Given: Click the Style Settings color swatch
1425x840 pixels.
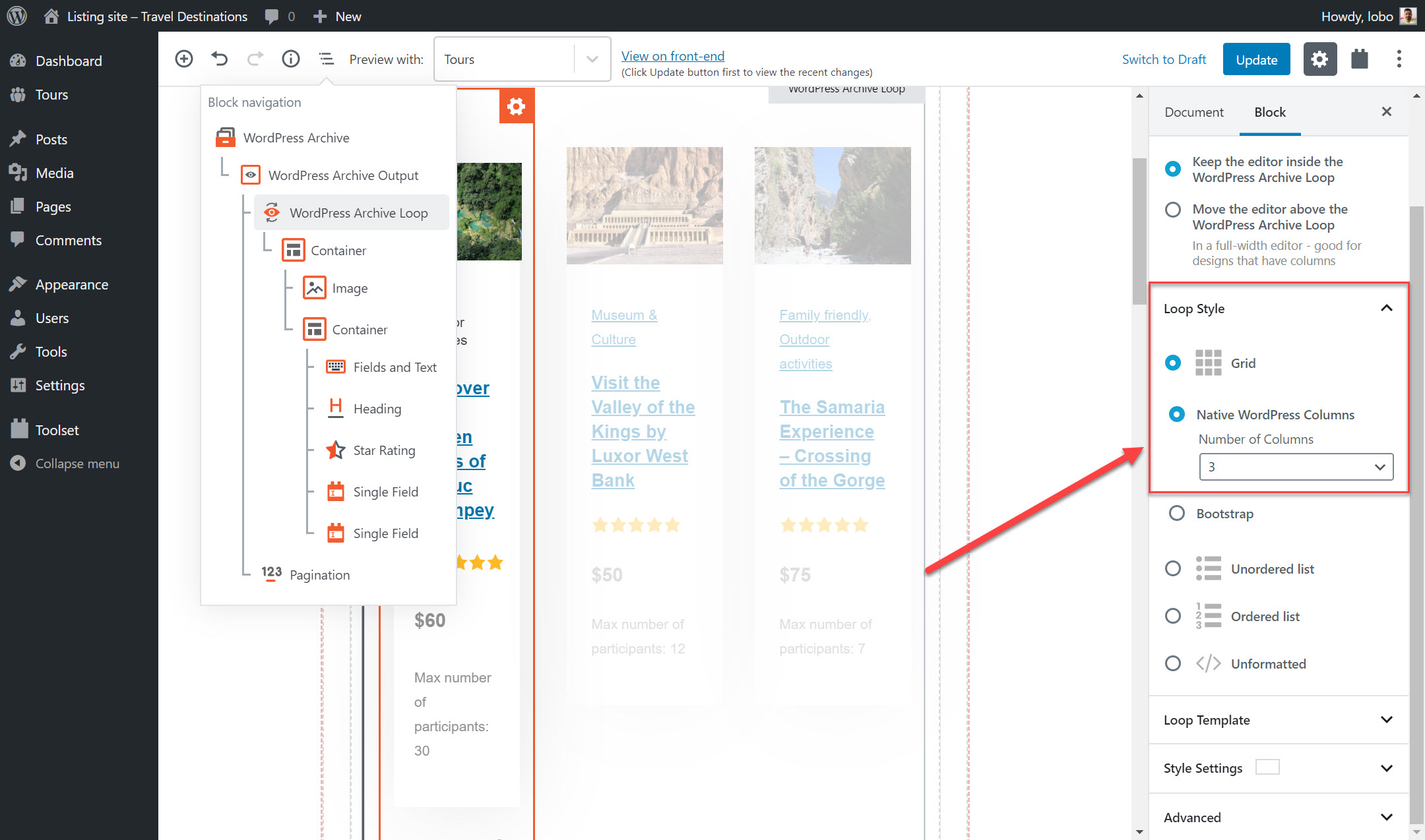Looking at the screenshot, I should [1267, 767].
